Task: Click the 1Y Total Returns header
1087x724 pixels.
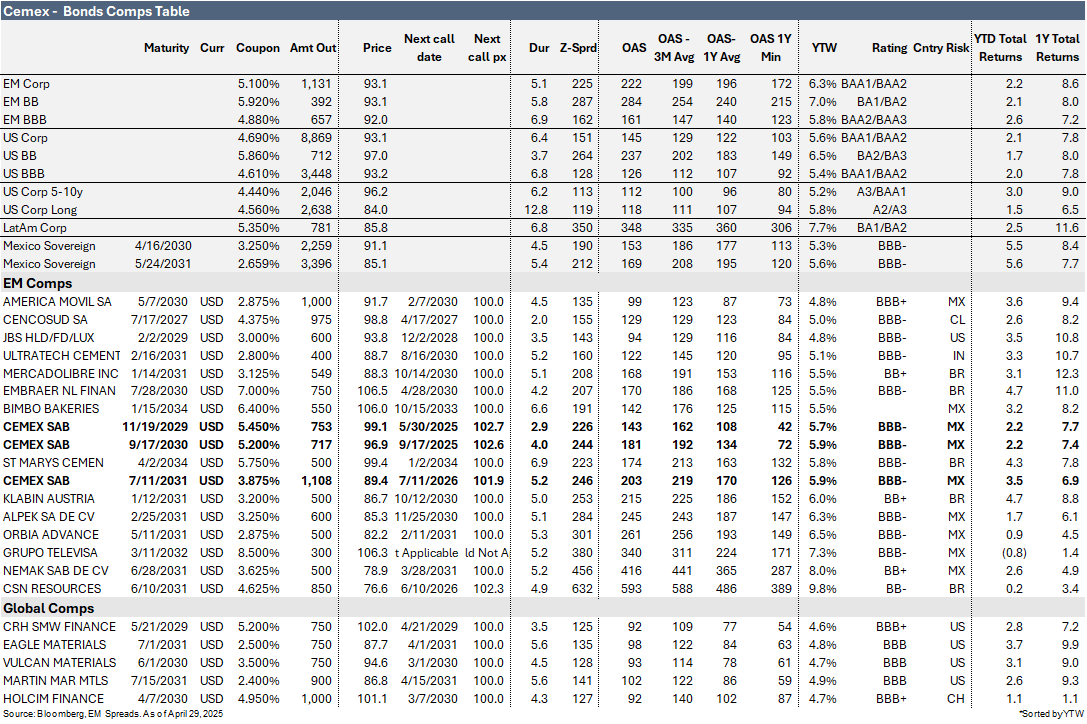Action: pyautogui.click(x=1057, y=48)
